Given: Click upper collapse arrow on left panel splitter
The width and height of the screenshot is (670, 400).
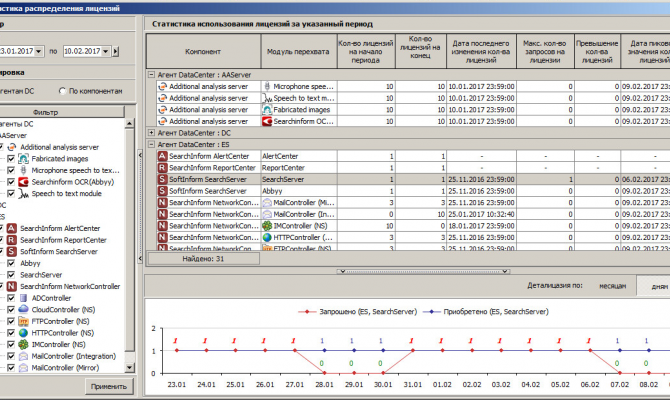Looking at the screenshot, I should [140, 155].
